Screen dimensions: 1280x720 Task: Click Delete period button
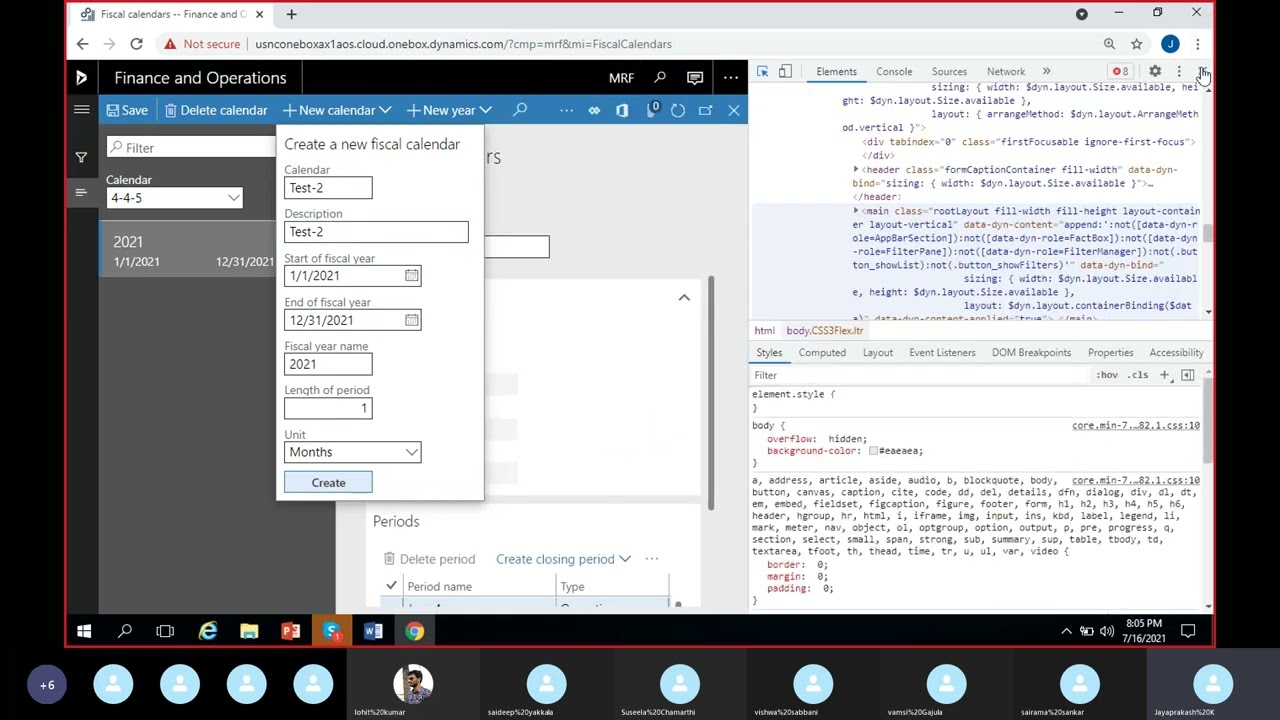click(x=429, y=559)
